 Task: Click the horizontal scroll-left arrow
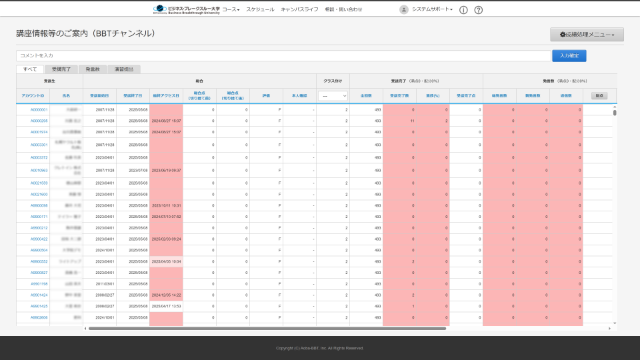(85, 328)
